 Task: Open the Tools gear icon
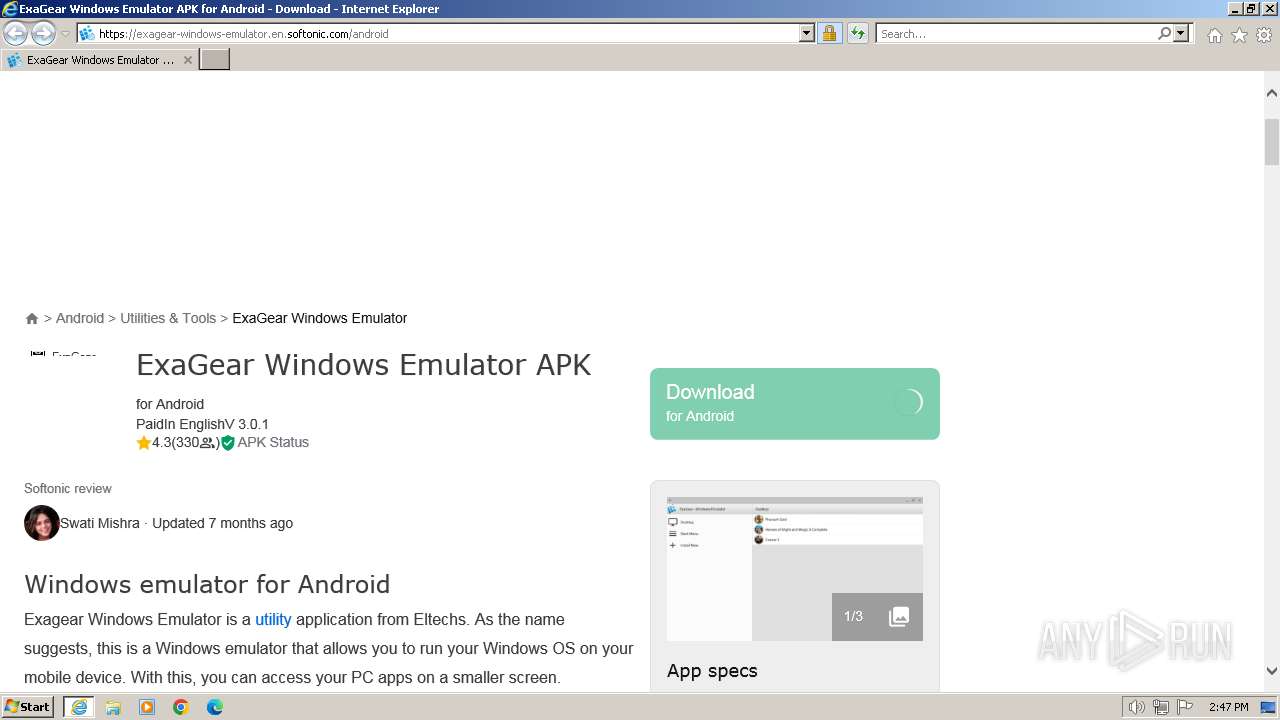tap(1264, 35)
